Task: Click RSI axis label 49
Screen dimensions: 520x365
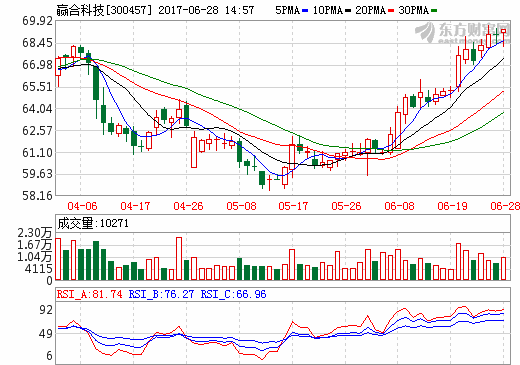Action: click(x=46, y=334)
